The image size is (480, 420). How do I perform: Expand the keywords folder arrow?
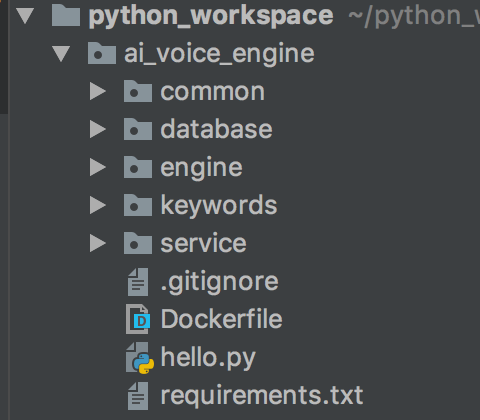tap(98, 205)
